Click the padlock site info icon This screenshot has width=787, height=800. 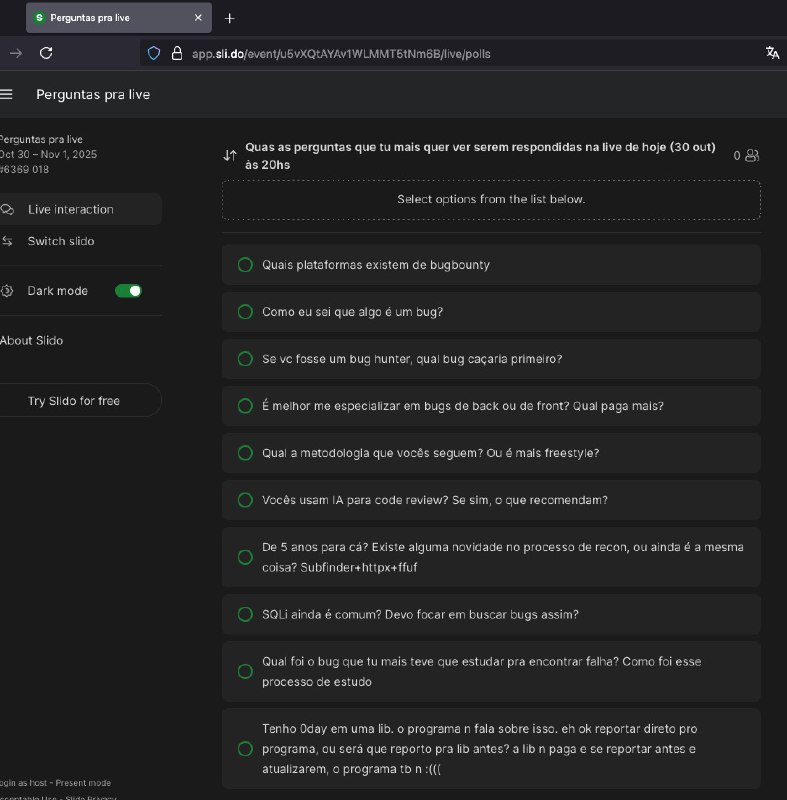177,53
